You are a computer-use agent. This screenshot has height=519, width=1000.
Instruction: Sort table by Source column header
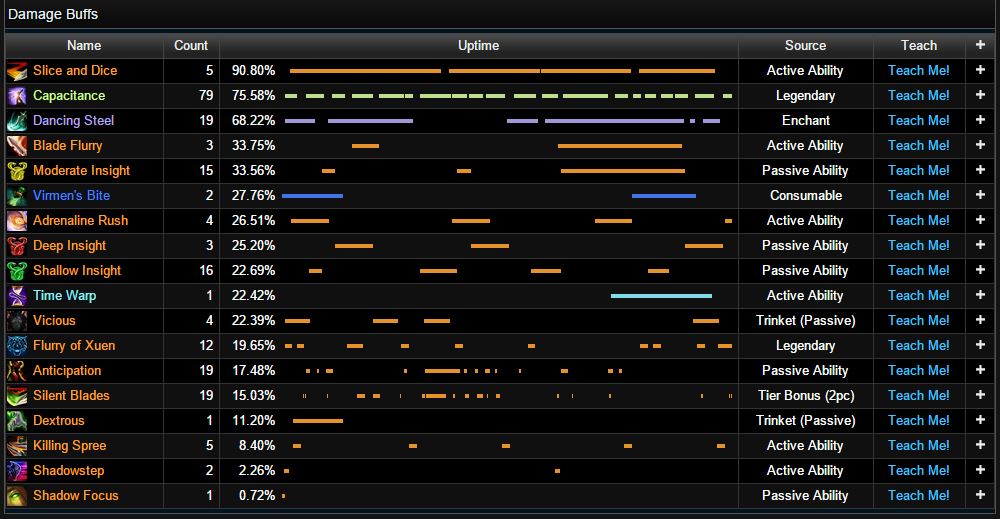[x=805, y=45]
